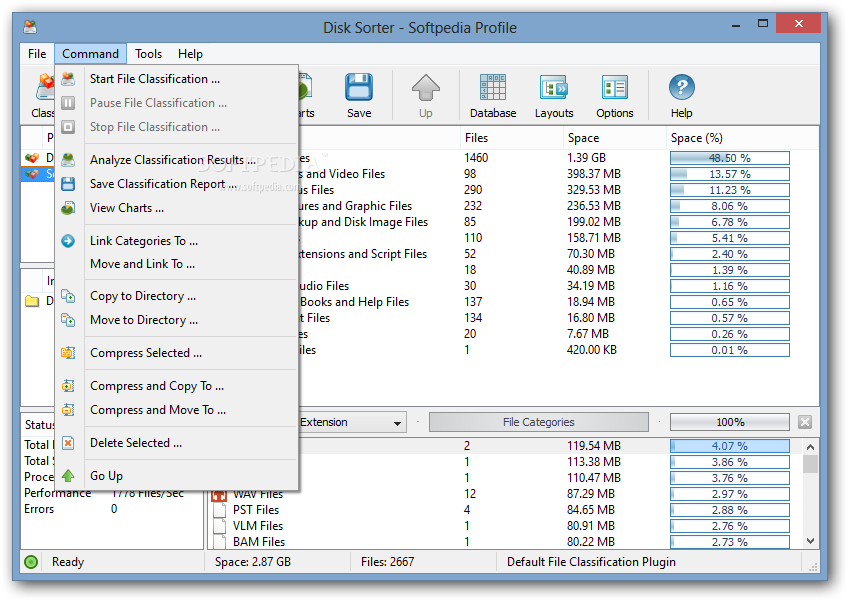Click the scroll up arrow in file list

tap(810, 447)
